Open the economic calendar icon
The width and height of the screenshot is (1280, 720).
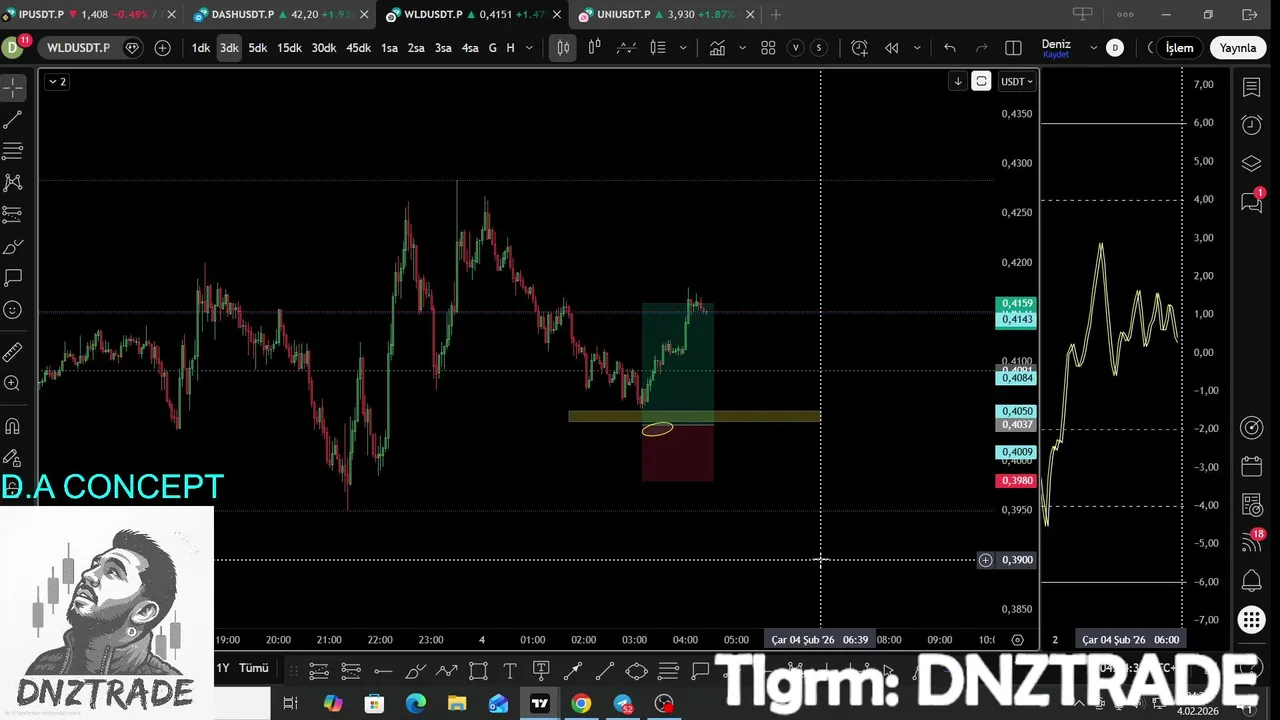[x=1251, y=467]
